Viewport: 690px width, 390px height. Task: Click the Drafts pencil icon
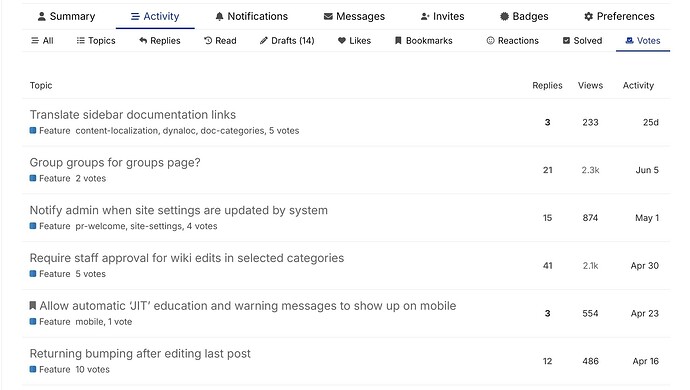click(x=264, y=40)
